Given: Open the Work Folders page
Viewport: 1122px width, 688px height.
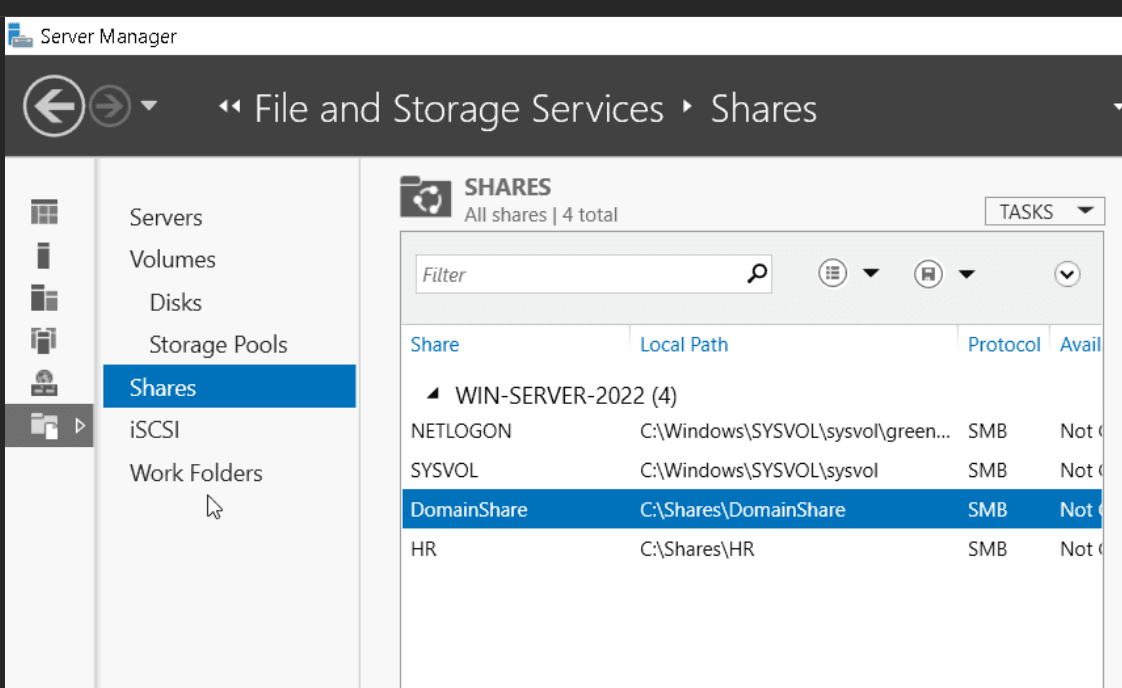Looking at the screenshot, I should (x=196, y=473).
